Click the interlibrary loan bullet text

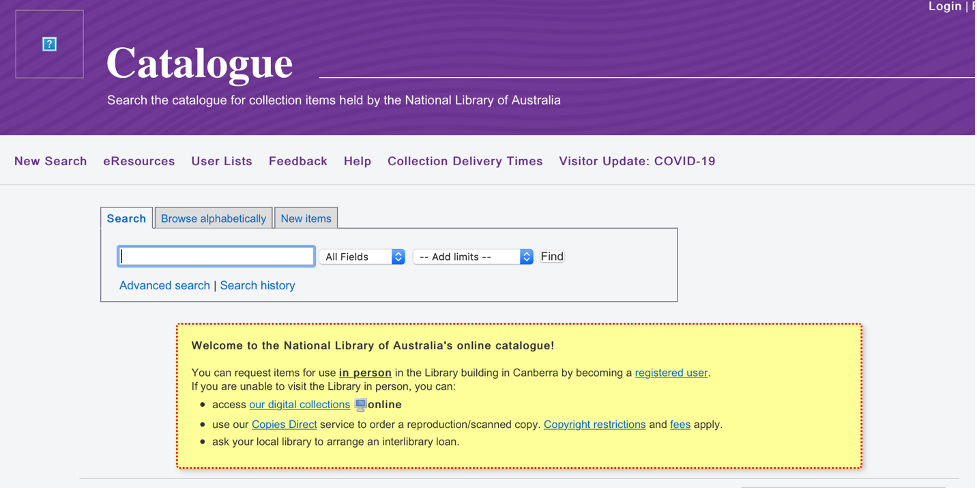[x=336, y=442]
